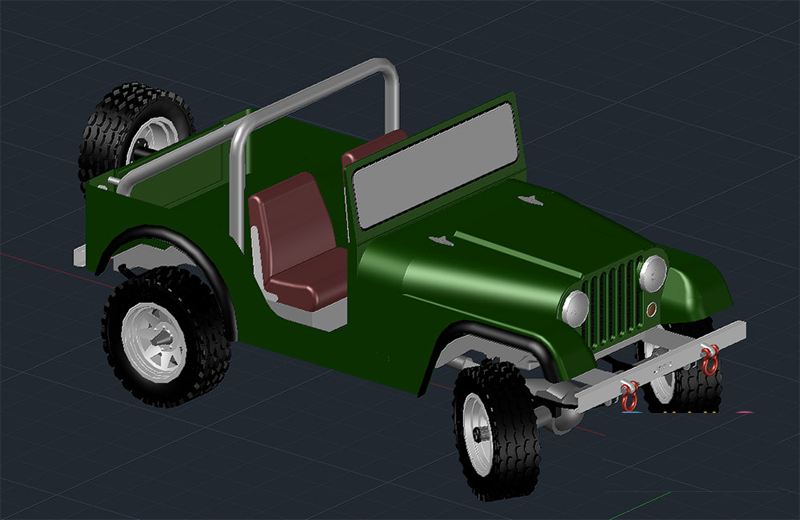Click the slotted front grille
The image size is (800, 520).
tap(613, 298)
